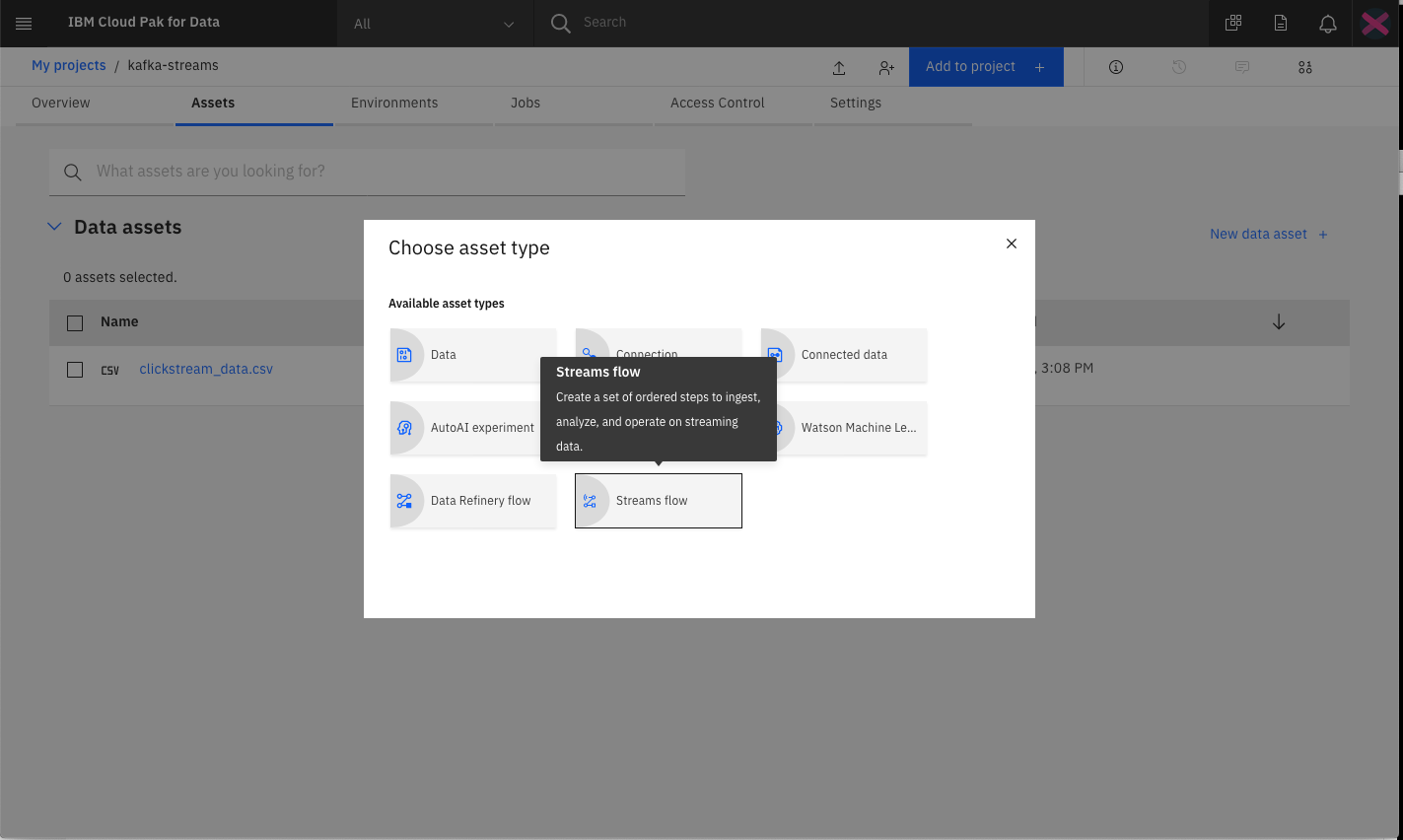Open the document icon in the header
This screenshot has width=1403, height=840.
coord(1281,23)
